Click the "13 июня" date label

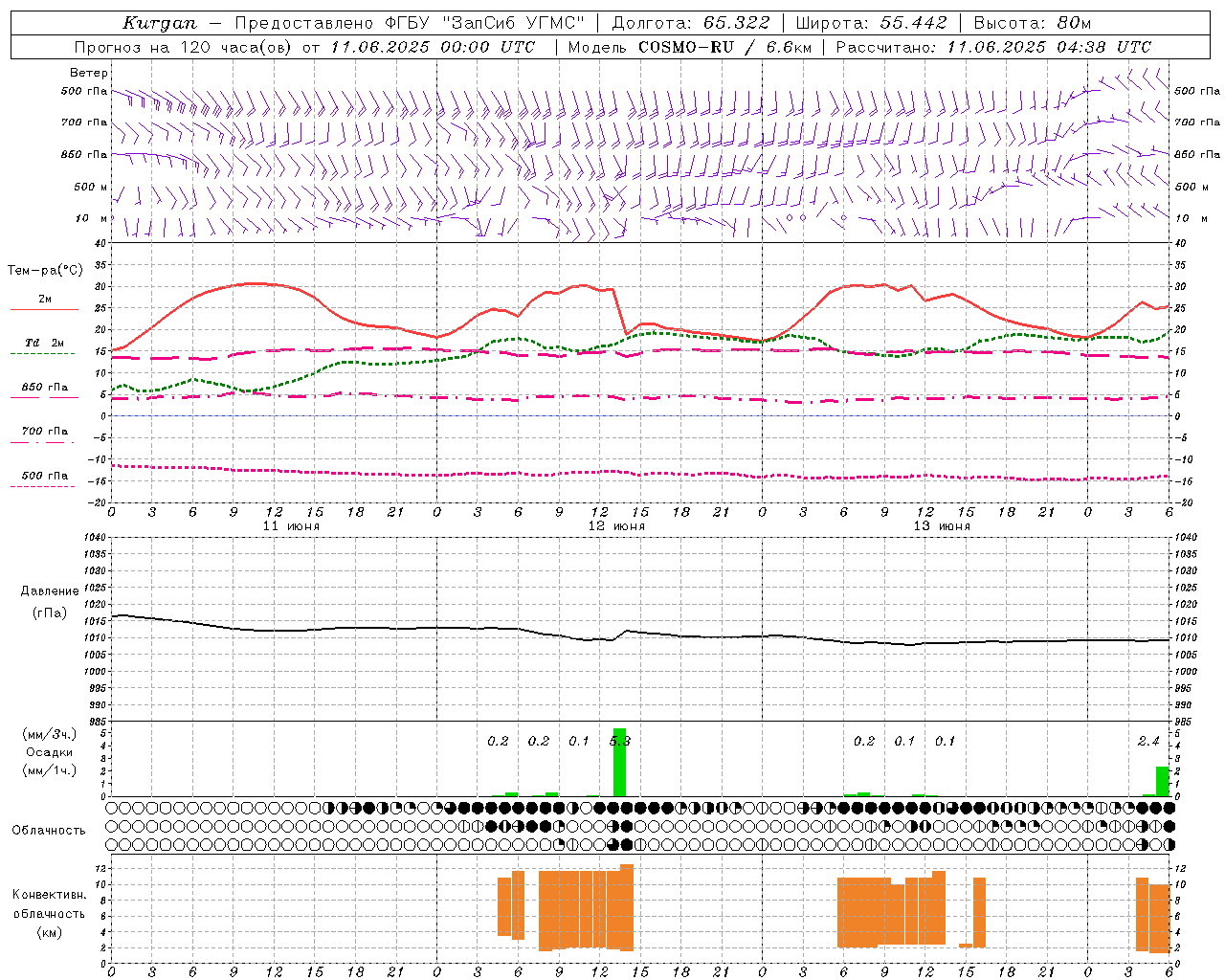[942, 526]
